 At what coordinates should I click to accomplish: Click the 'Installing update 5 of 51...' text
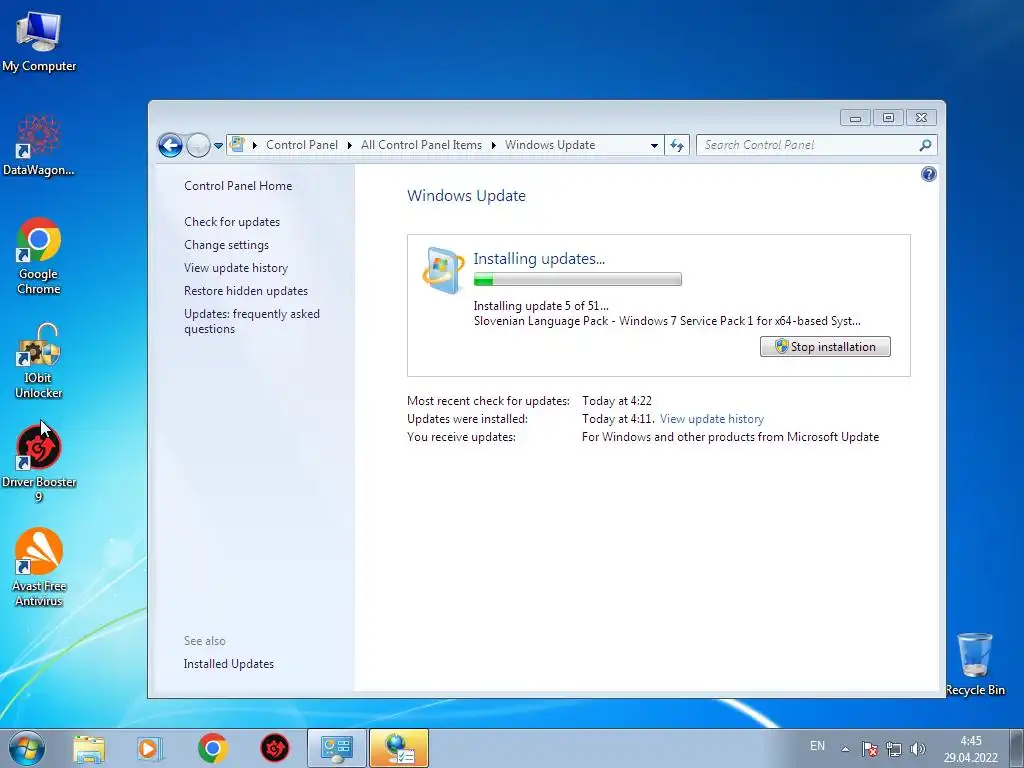(541, 306)
